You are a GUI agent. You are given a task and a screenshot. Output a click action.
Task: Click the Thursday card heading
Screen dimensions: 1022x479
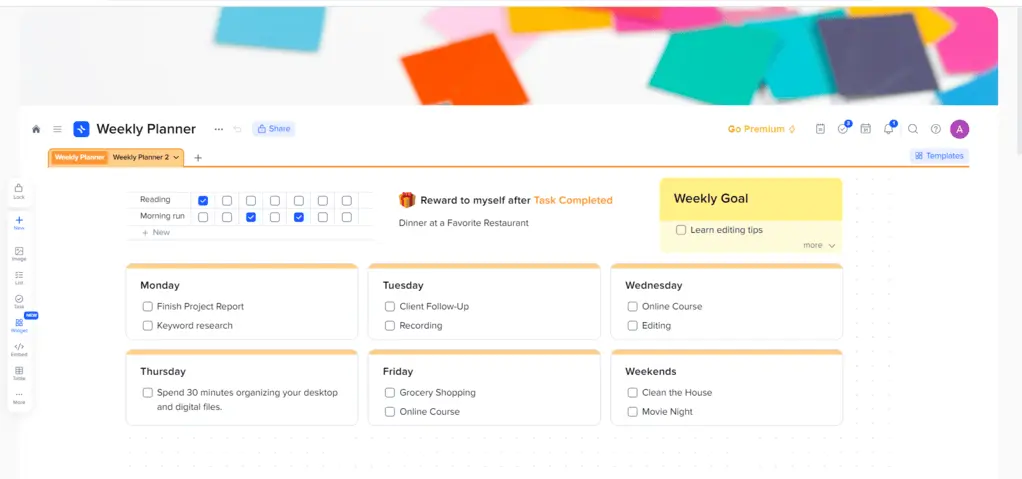[x=163, y=371]
